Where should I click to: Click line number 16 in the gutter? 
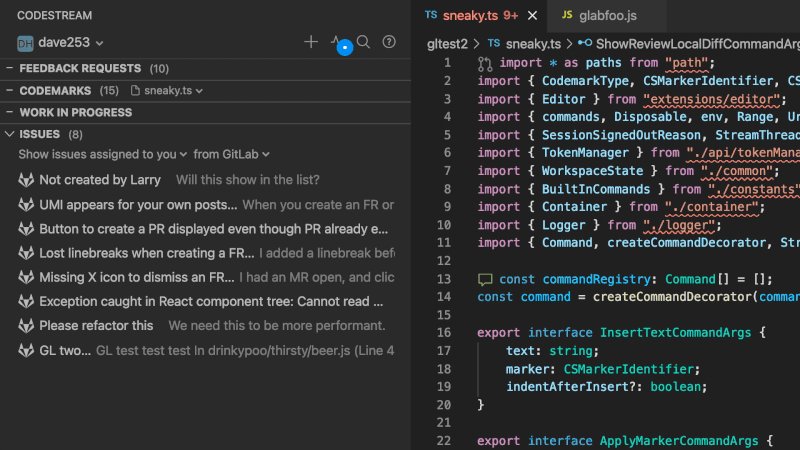pos(443,333)
